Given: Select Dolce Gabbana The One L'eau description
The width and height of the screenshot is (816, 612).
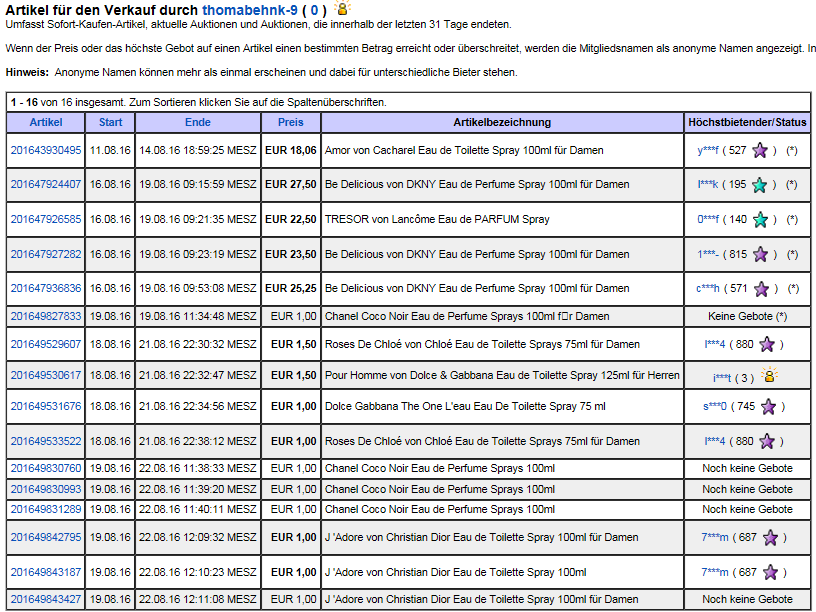Looking at the screenshot, I should tap(465, 406).
